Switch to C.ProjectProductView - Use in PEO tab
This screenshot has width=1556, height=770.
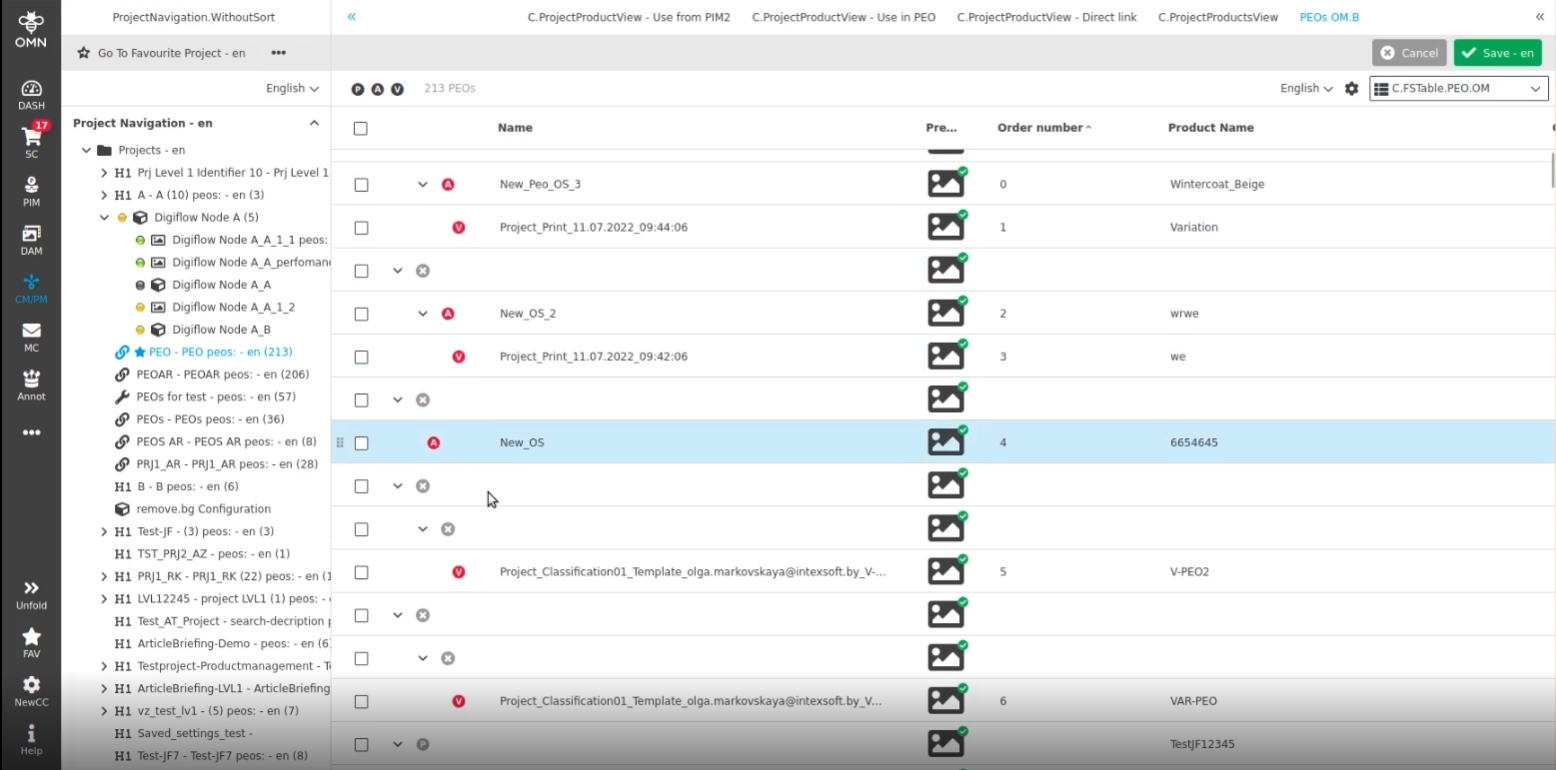click(844, 17)
